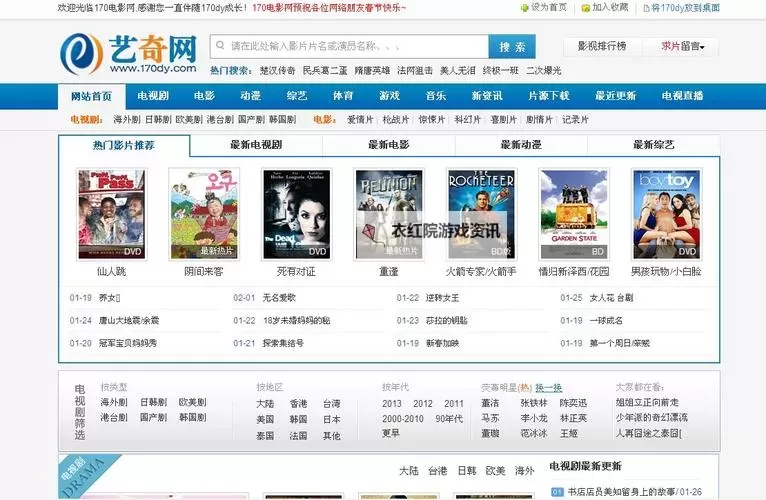Switch to the 最新综艺 tab

click(x=653, y=145)
